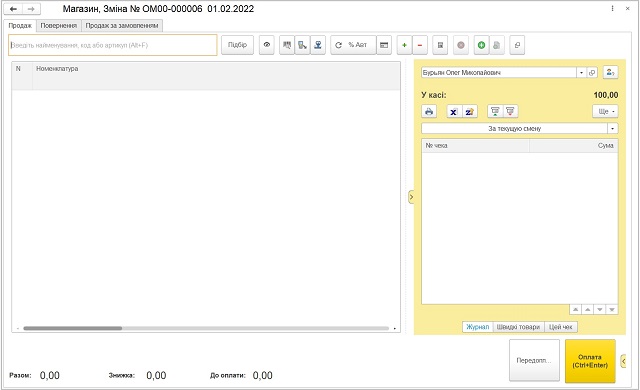This screenshot has height=390, width=640.
Task: Click the У касі amount 100,00
Action: coord(606,95)
